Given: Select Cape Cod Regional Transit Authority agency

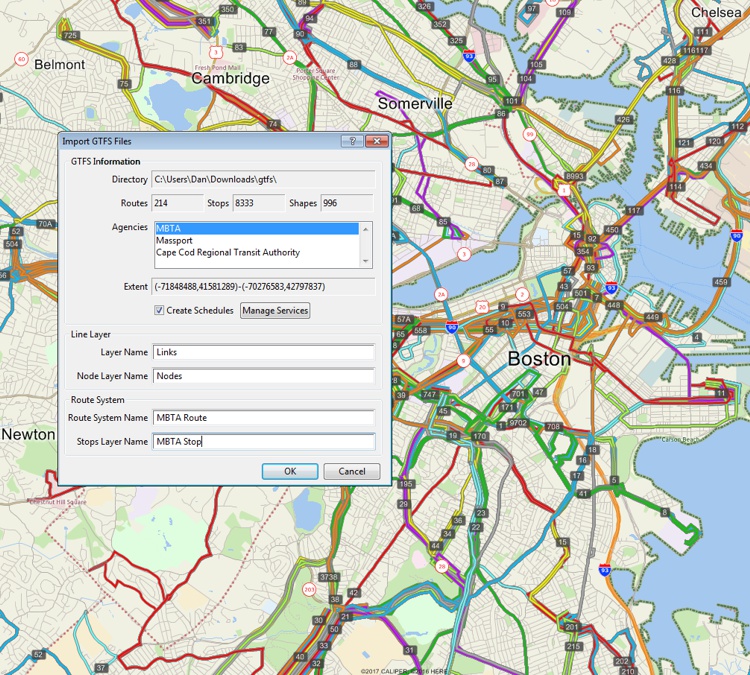Looking at the screenshot, I should pyautogui.click(x=256, y=253).
